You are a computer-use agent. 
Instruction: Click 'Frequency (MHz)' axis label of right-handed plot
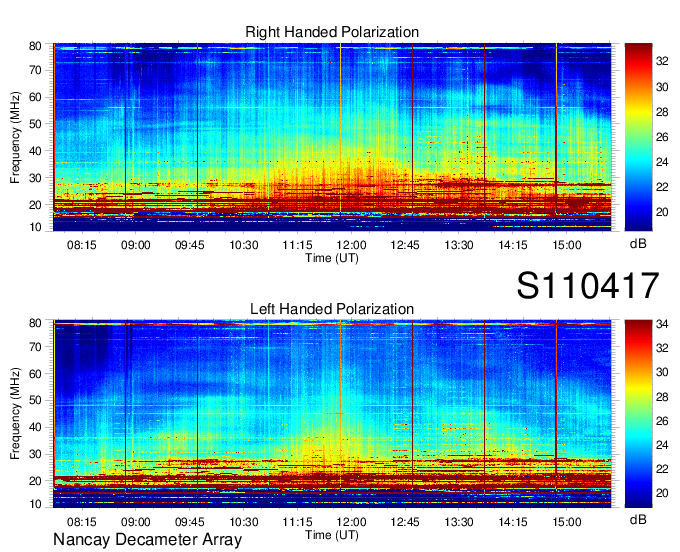(x=15, y=137)
